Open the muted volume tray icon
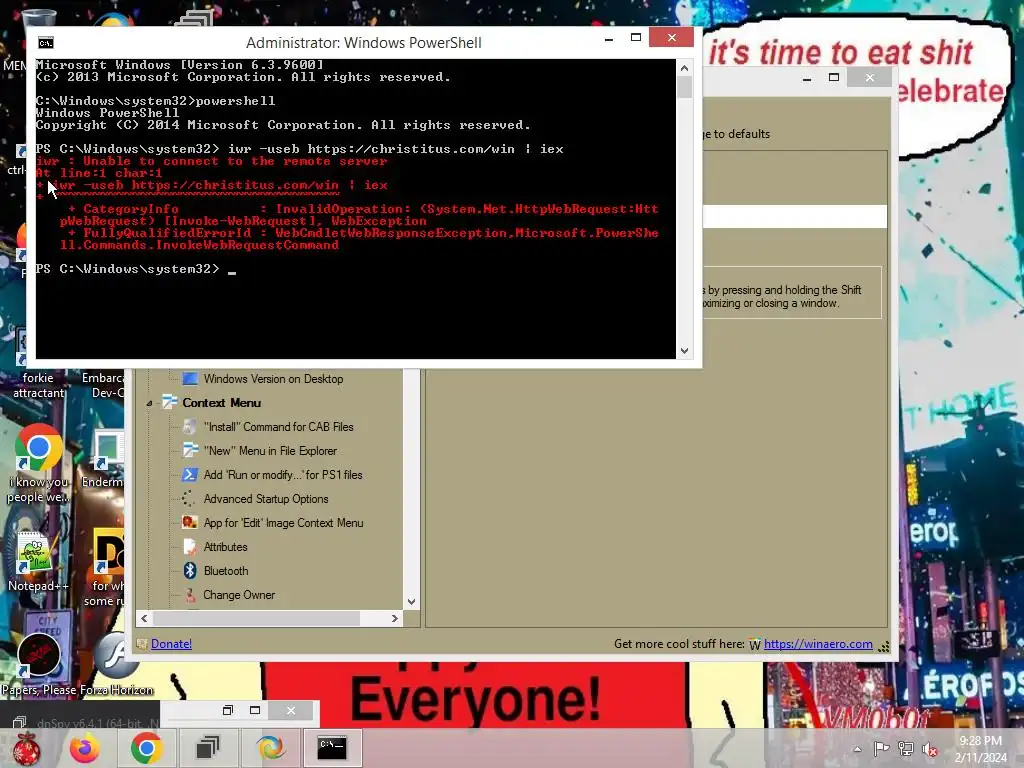The image size is (1024, 768). click(931, 750)
